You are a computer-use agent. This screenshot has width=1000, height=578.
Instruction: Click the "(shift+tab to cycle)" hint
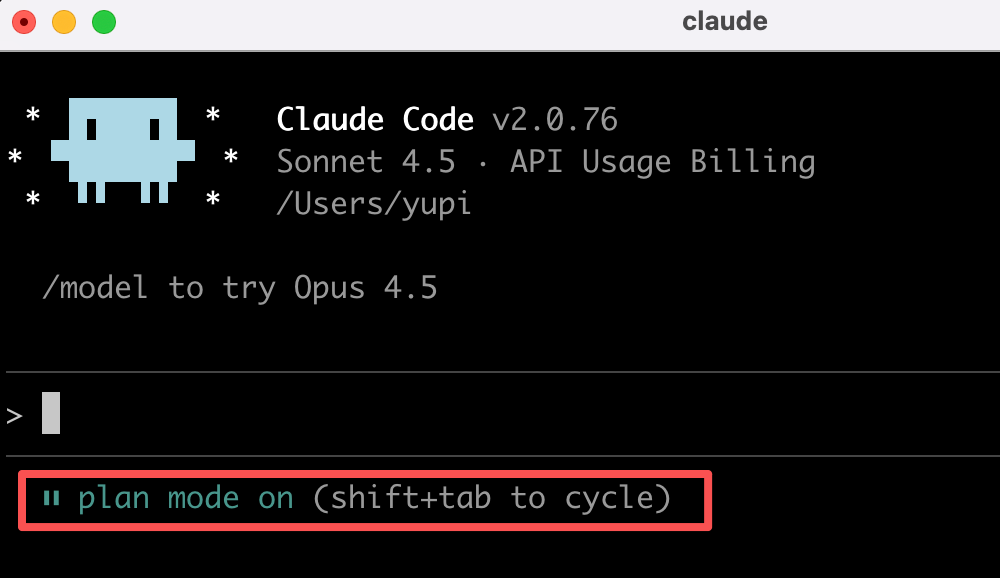(x=491, y=498)
